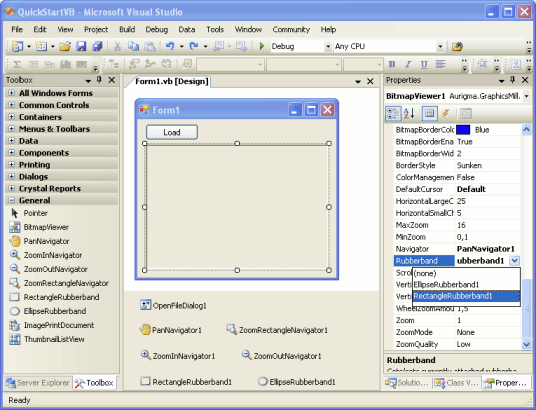
Task: Select ImagePrintDocument in the Toolbox
Action: click(x=51, y=325)
